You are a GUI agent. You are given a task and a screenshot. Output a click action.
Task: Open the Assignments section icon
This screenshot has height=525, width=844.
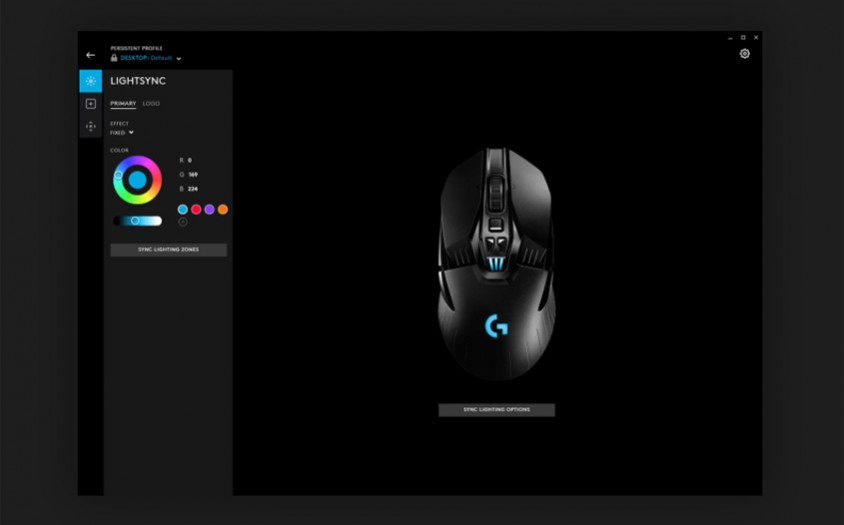point(90,103)
